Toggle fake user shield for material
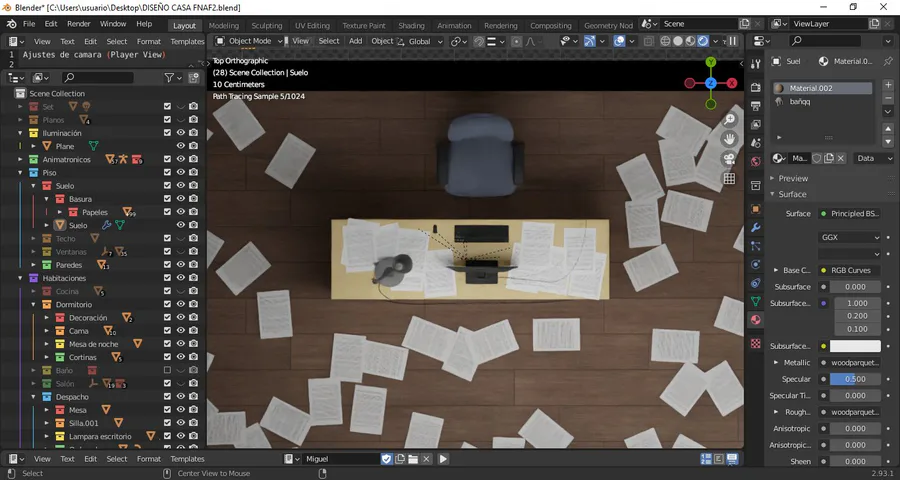This screenshot has width=900, height=480. [x=816, y=158]
